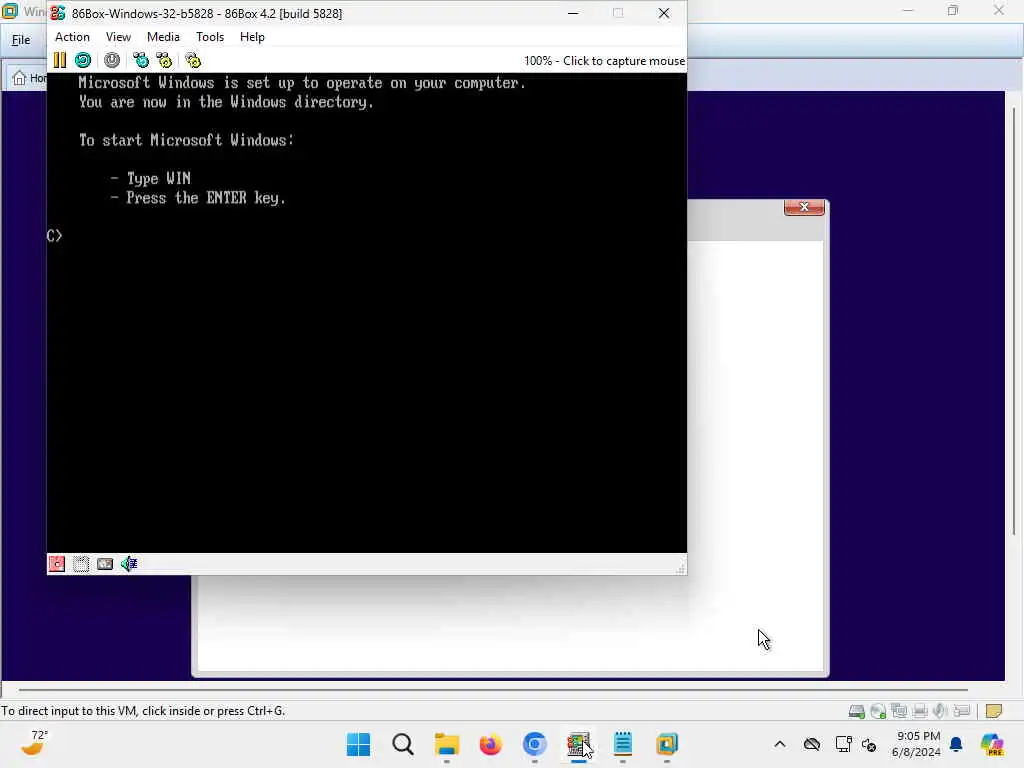Open the Windows Start menu
The image size is (1024, 768).
tap(359, 744)
